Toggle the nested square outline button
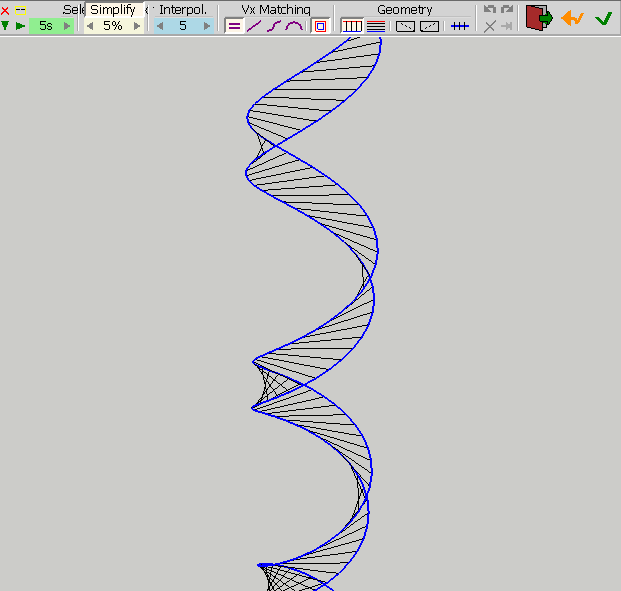Image resolution: width=621 pixels, height=591 pixels. [320, 26]
